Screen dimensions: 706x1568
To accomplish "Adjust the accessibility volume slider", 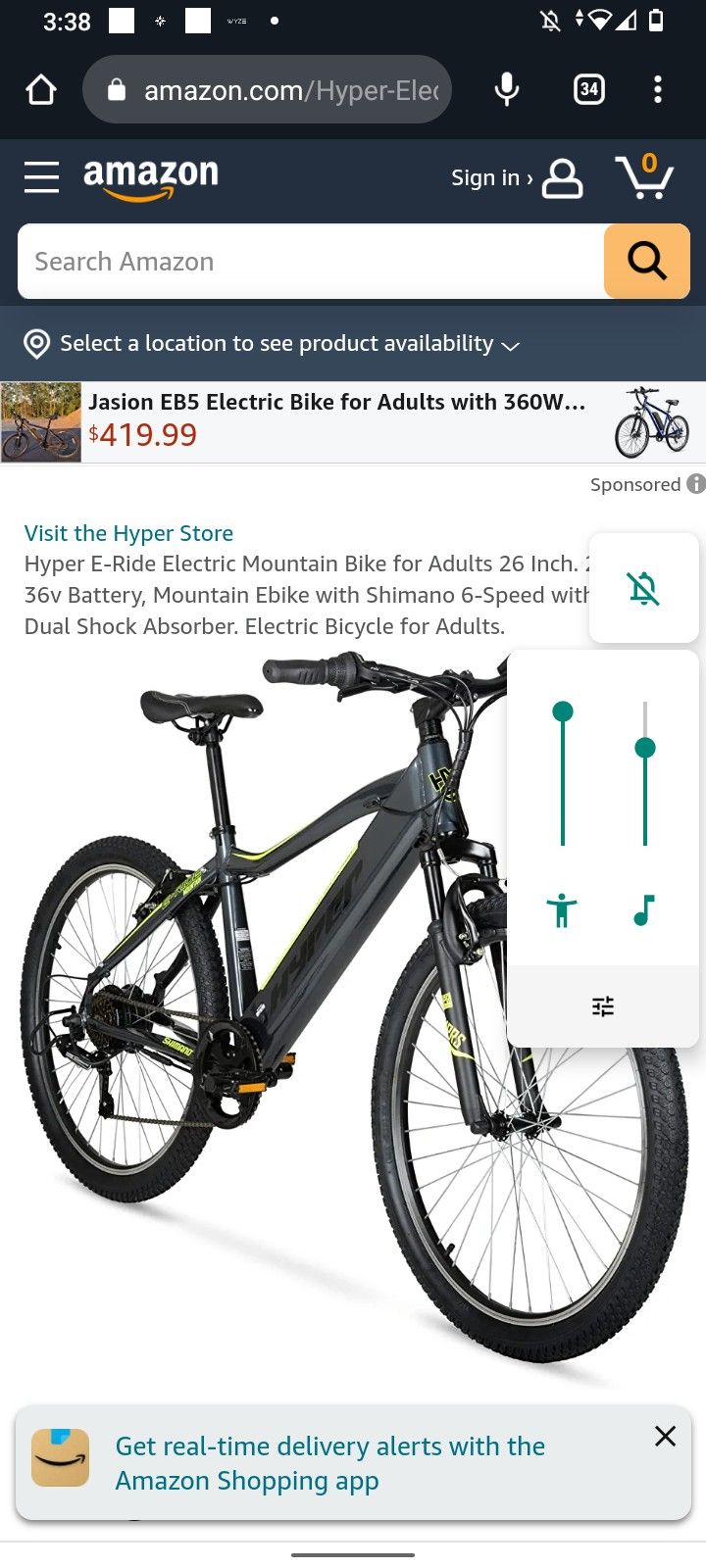I will [563, 773].
